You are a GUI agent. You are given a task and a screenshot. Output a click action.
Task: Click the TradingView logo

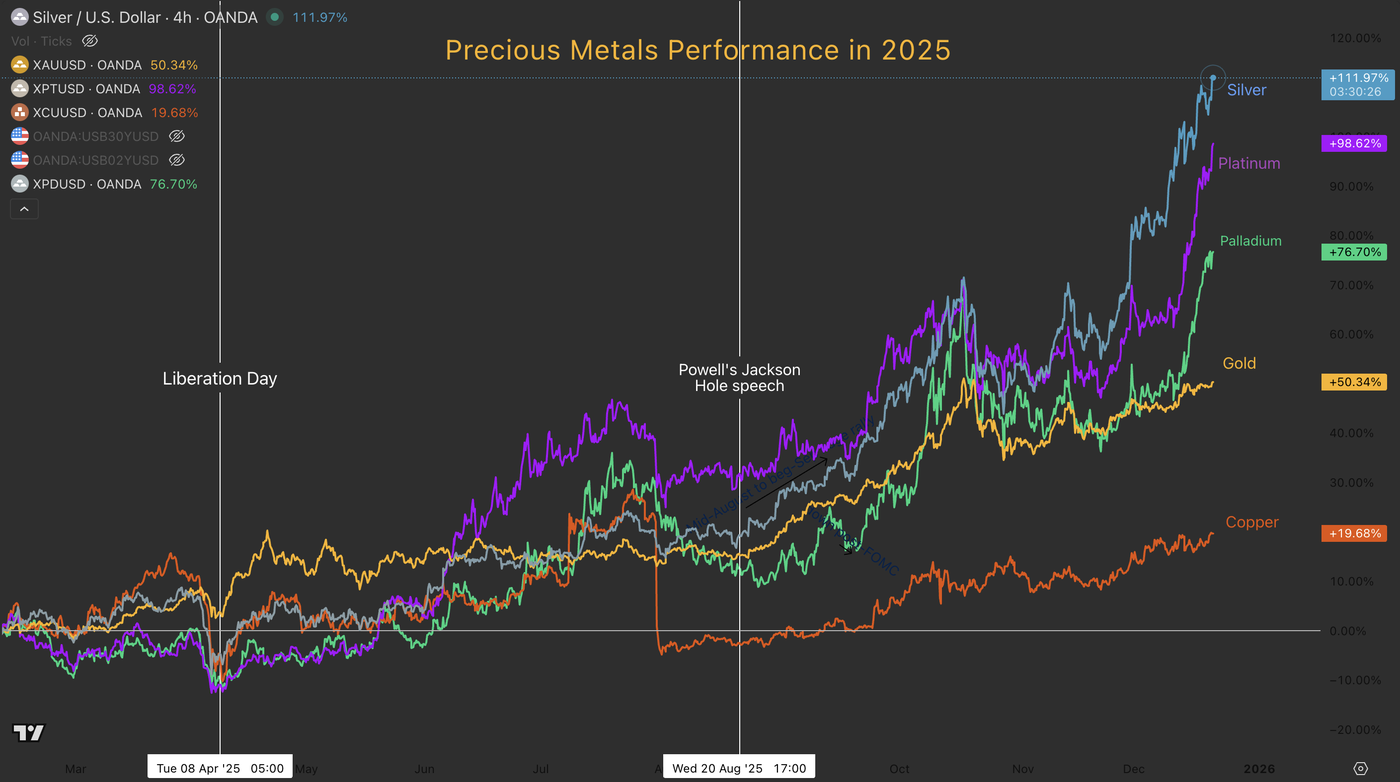pyautogui.click(x=29, y=733)
